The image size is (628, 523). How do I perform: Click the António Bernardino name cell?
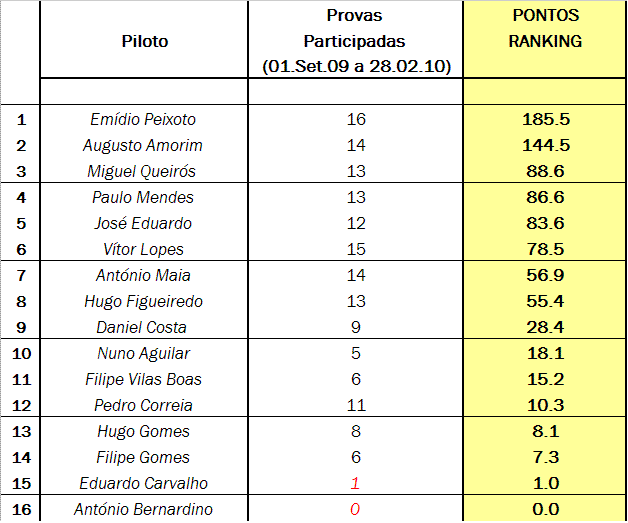pyautogui.click(x=144, y=509)
